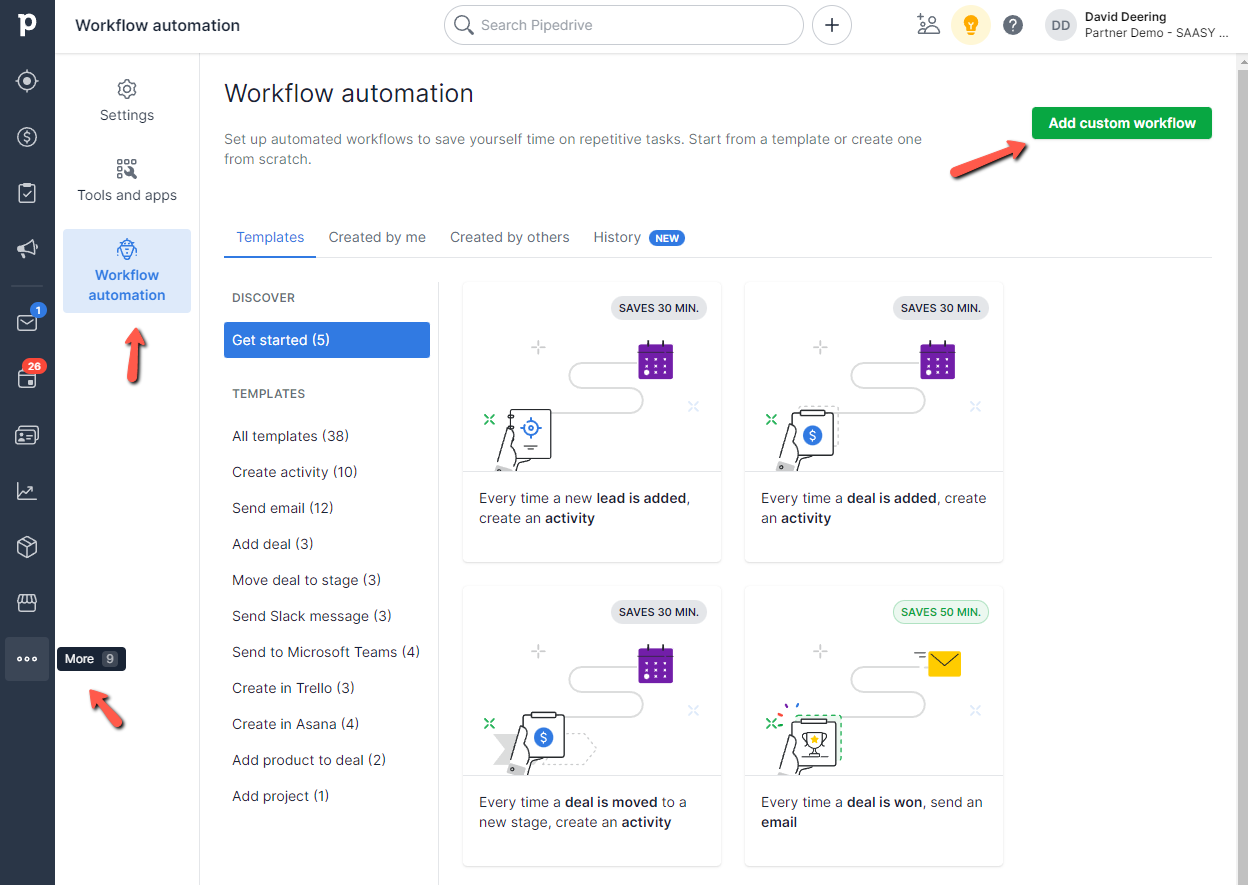Open Leads from the target icon

[27, 81]
